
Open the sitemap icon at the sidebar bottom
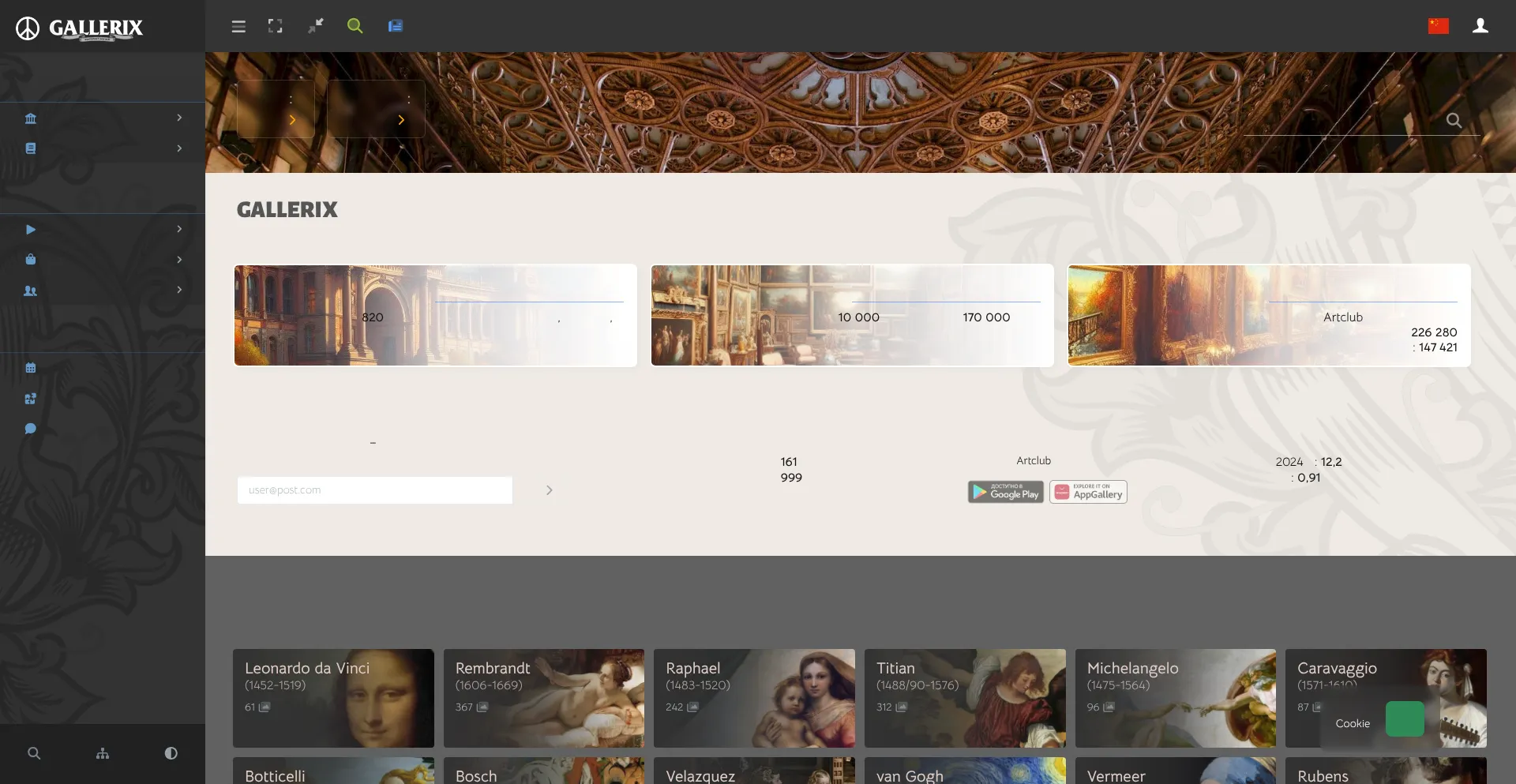pos(103,753)
